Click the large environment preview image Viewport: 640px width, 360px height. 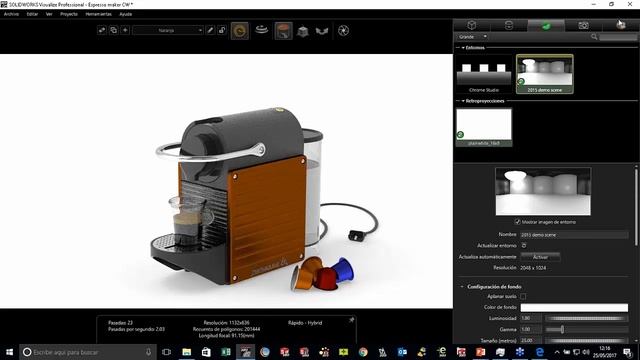[x=543, y=191]
